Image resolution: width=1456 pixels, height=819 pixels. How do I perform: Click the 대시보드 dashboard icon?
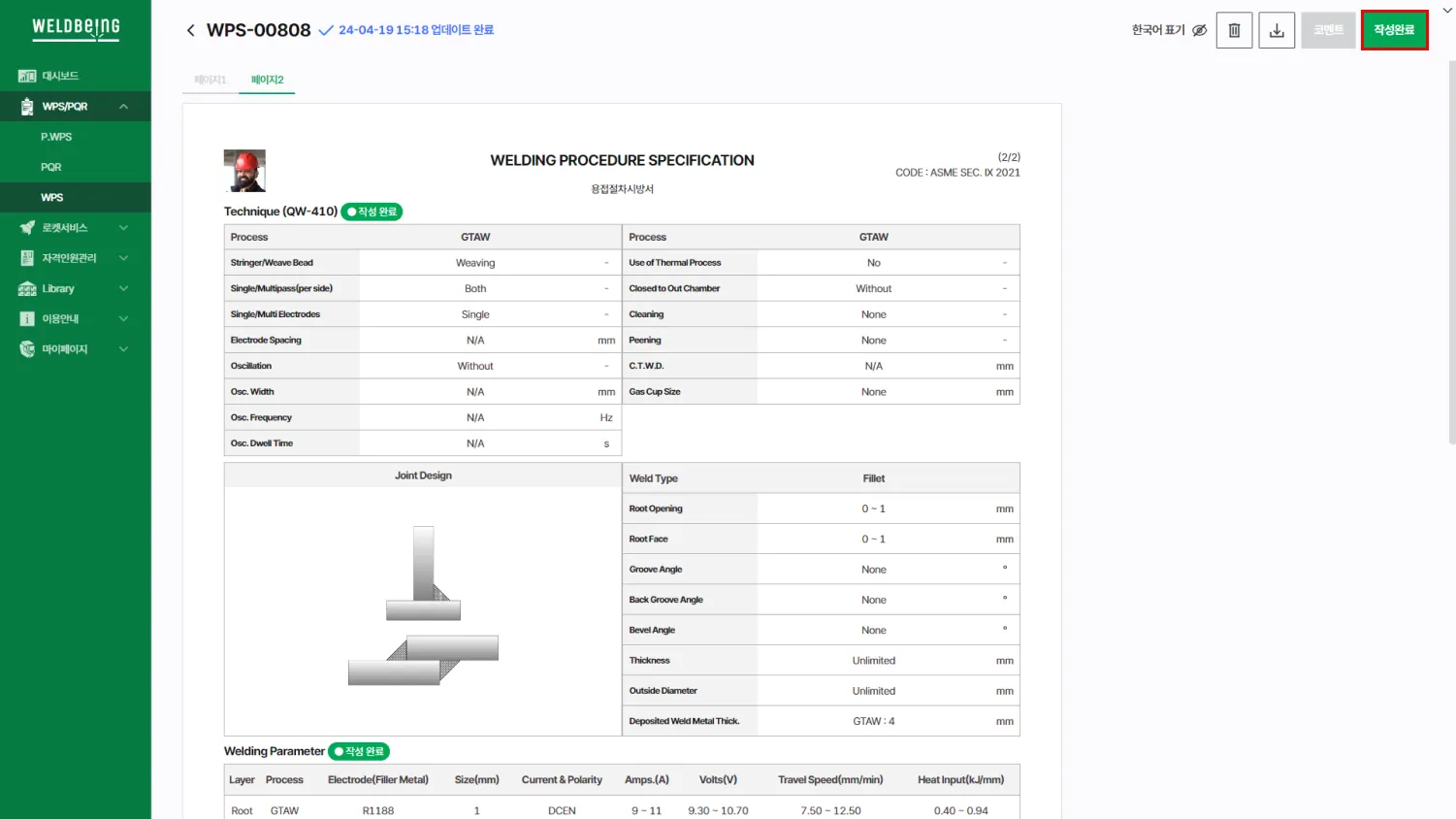[x=27, y=76]
